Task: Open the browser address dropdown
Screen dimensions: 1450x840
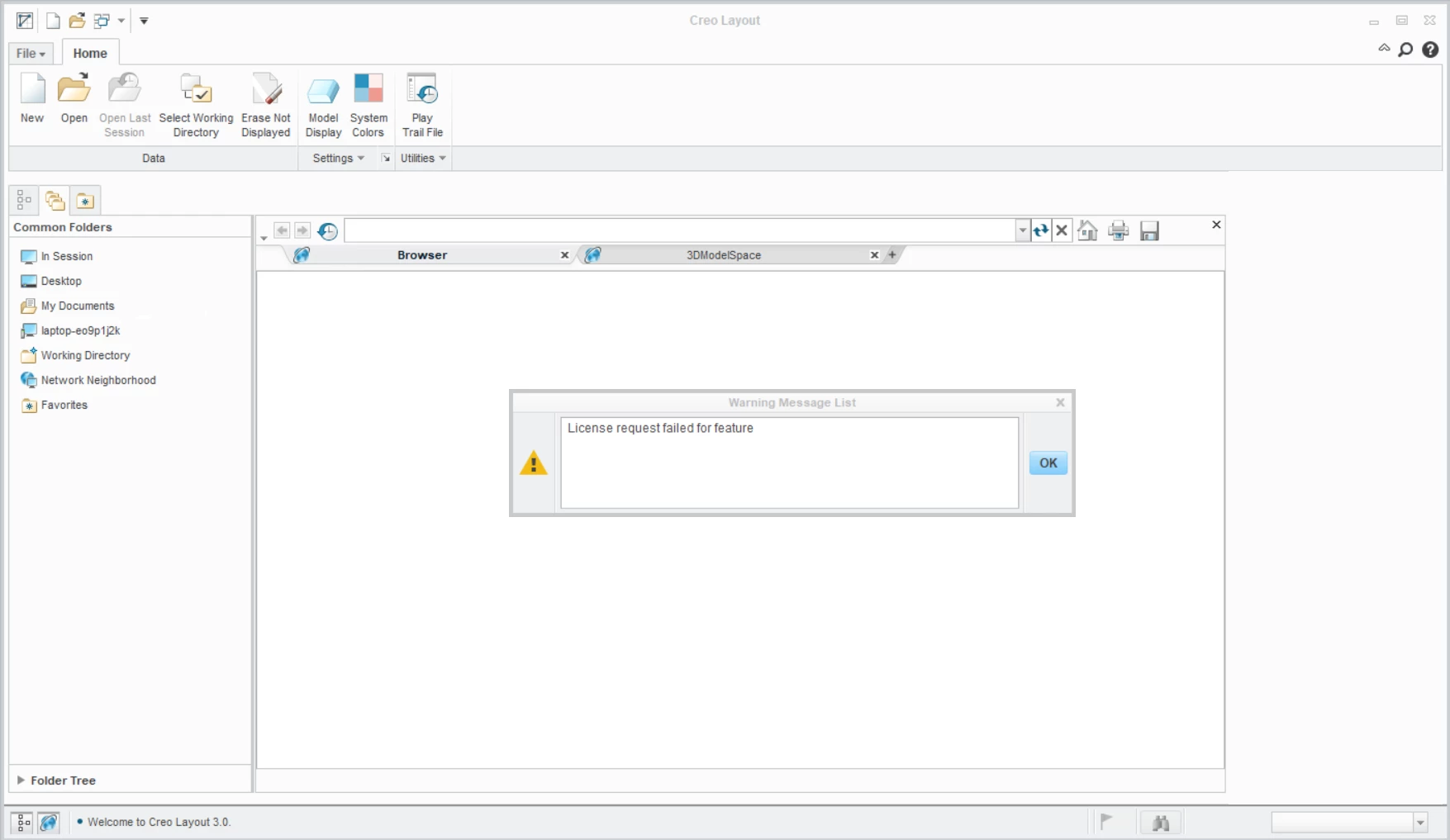Action: coord(1023,230)
